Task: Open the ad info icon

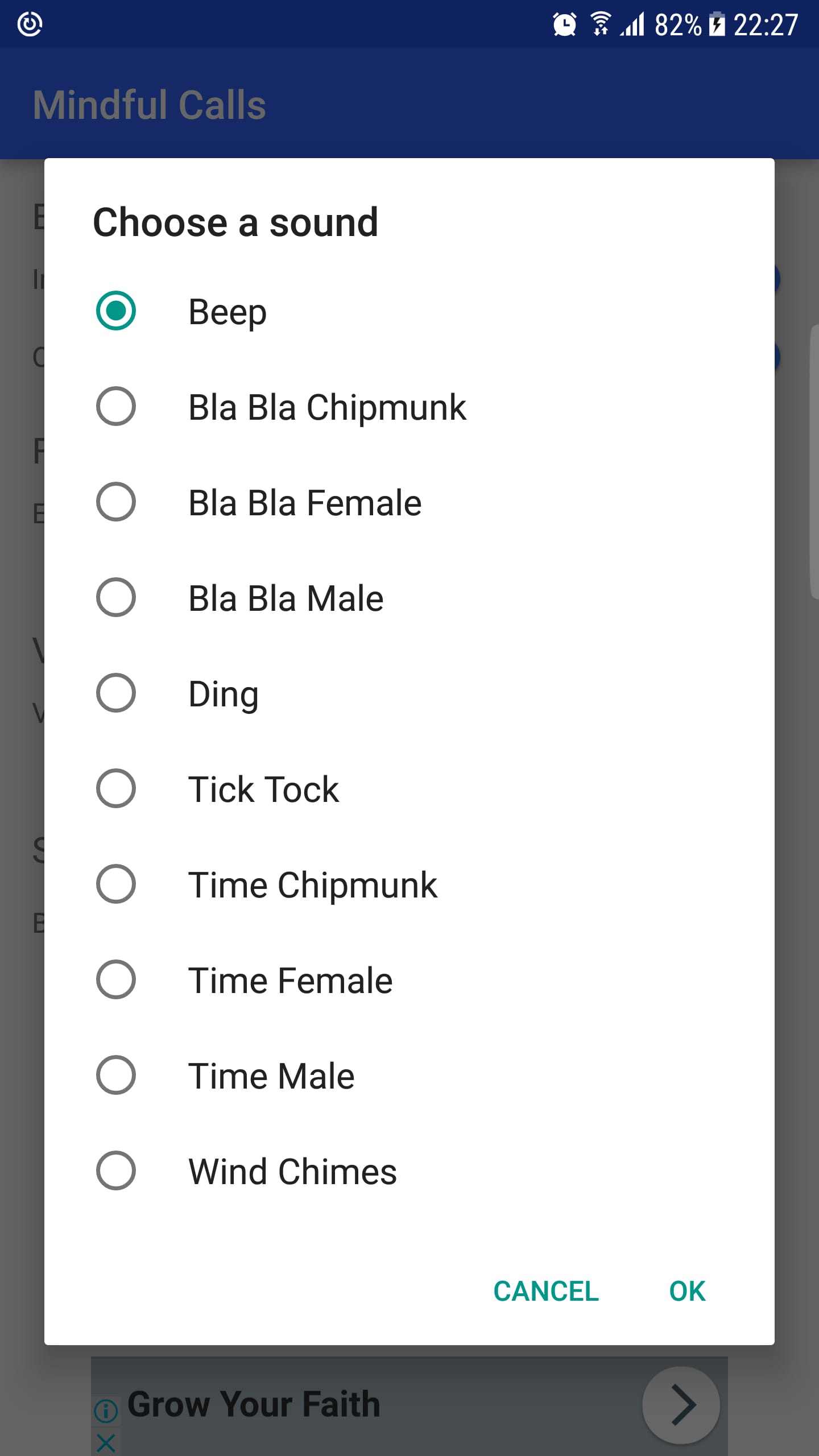Action: [106, 1410]
